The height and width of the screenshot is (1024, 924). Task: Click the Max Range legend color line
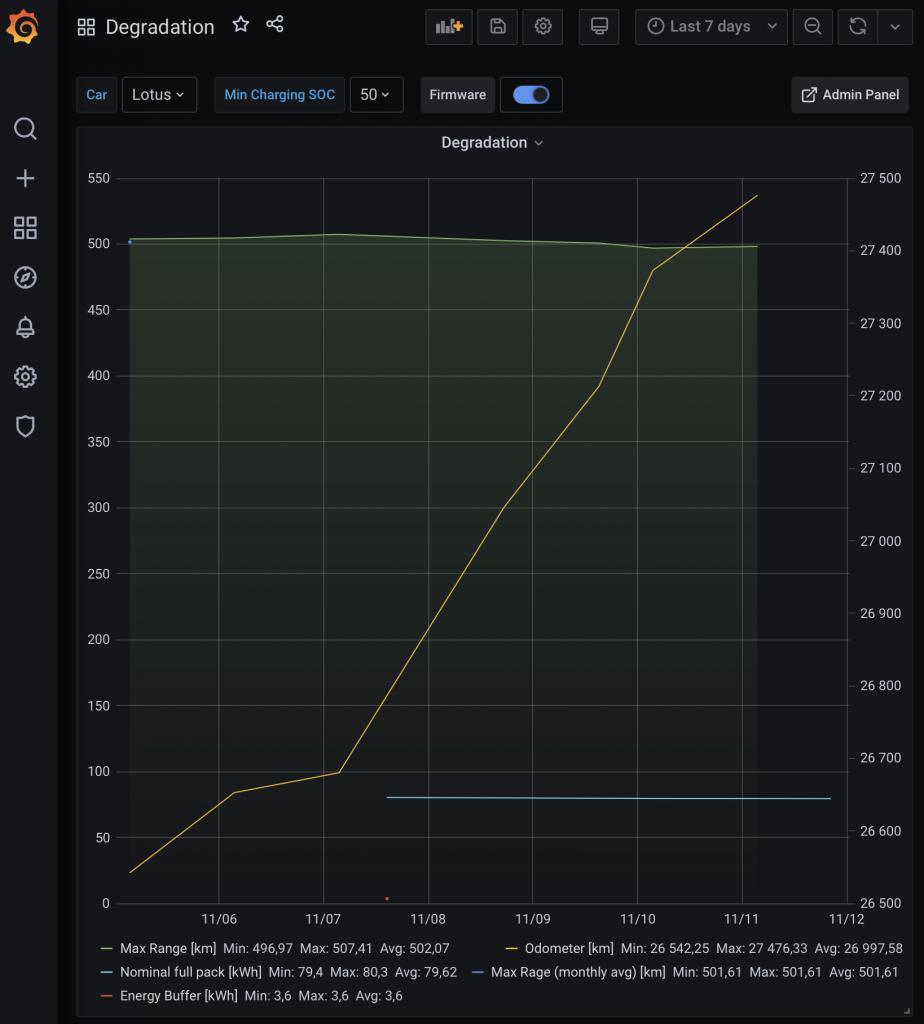(106, 948)
